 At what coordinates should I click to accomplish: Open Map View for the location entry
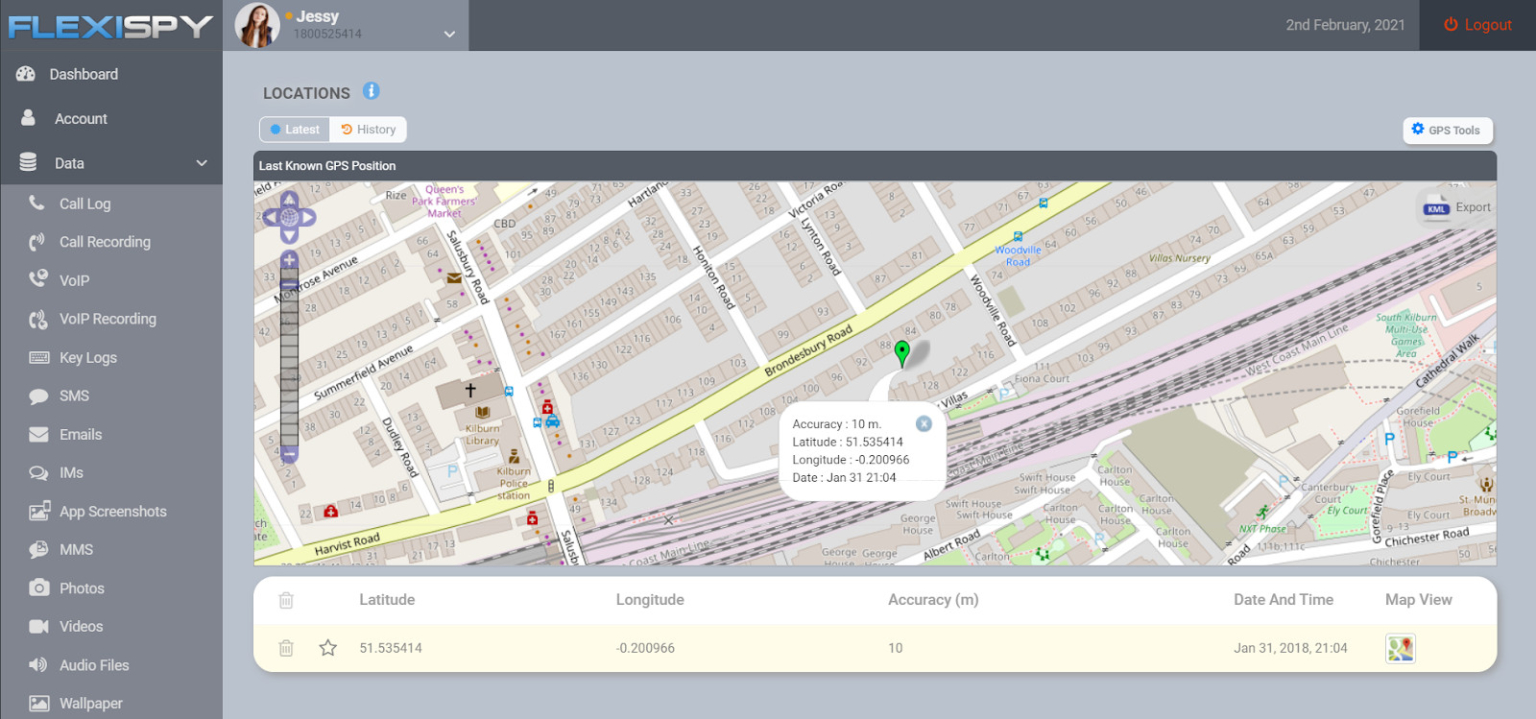(x=1400, y=648)
